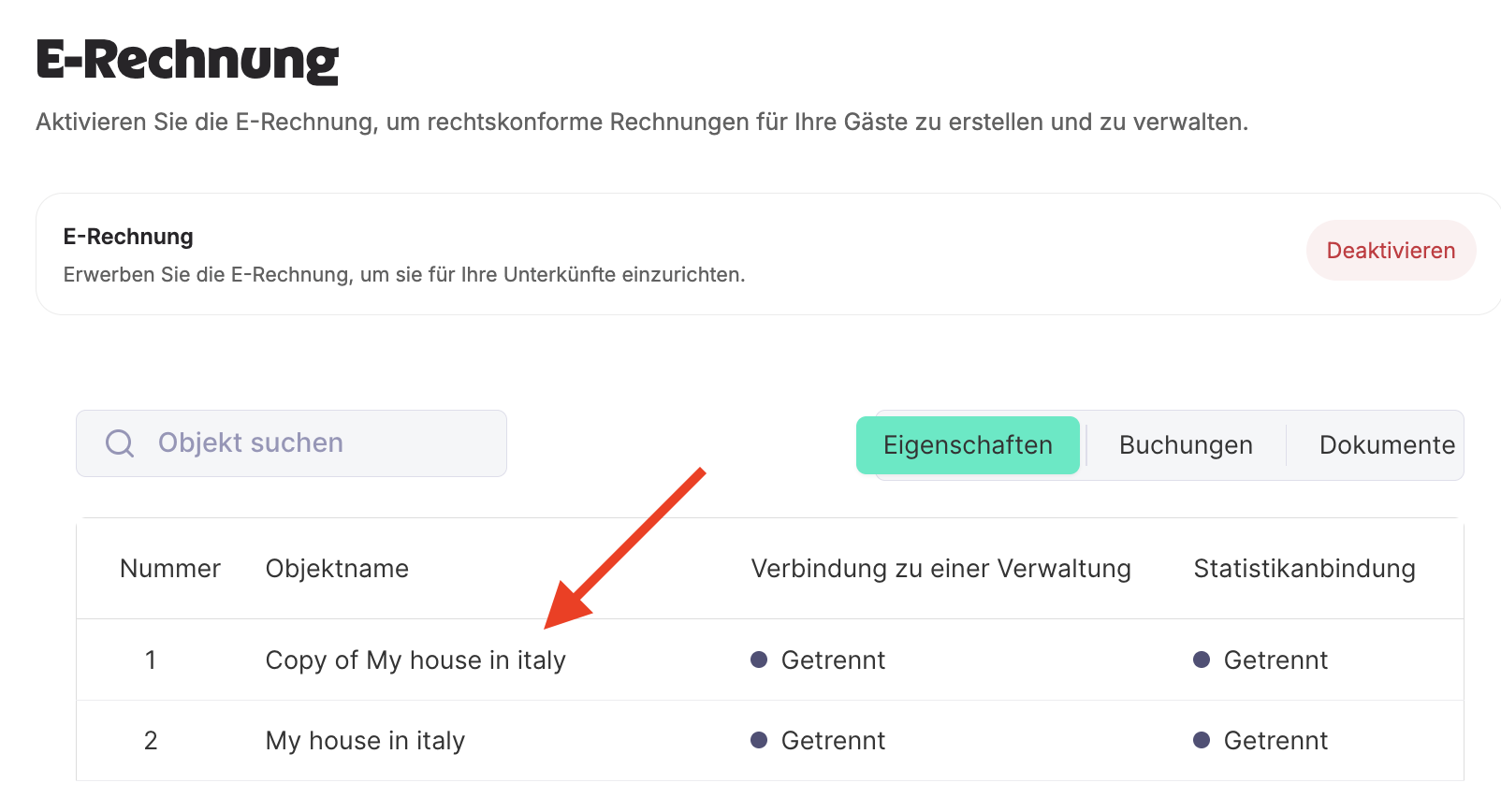
Task: Focus the Objekt suchen search field
Action: coord(291,443)
